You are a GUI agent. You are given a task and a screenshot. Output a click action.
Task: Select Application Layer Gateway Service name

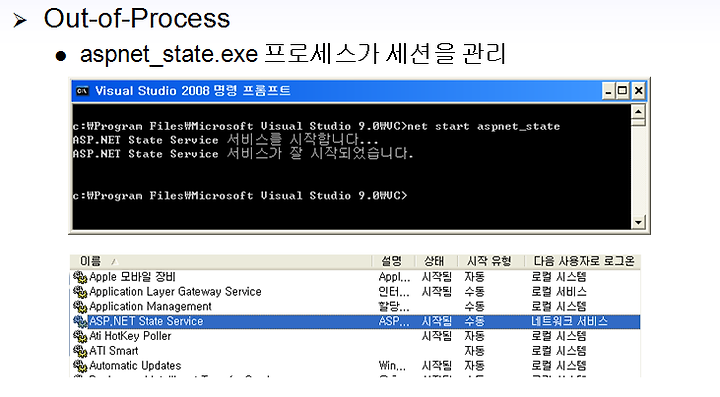tap(175, 291)
